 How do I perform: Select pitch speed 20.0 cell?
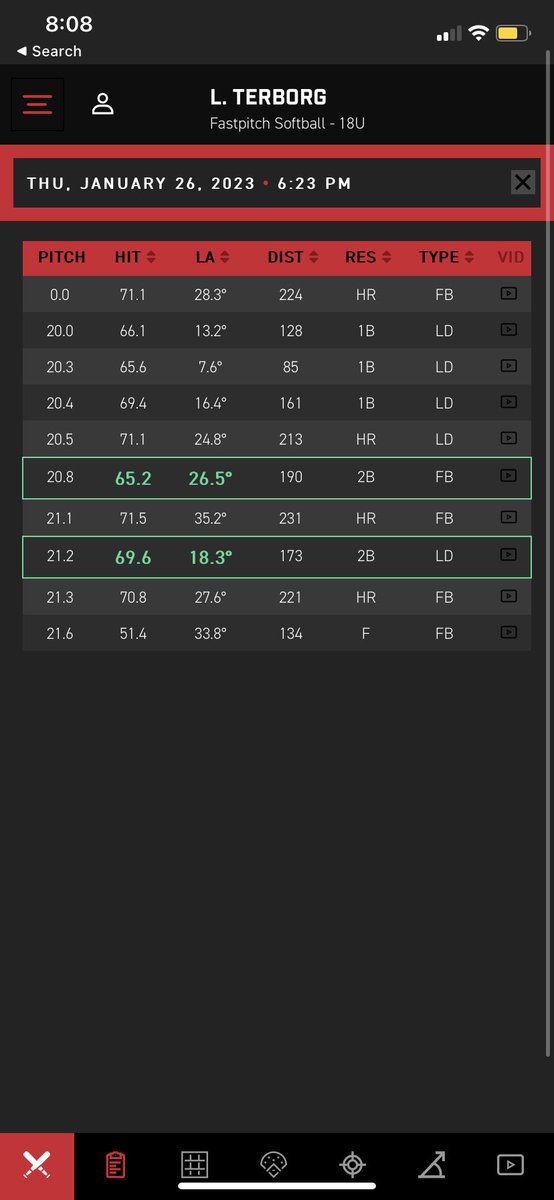[x=60, y=331]
